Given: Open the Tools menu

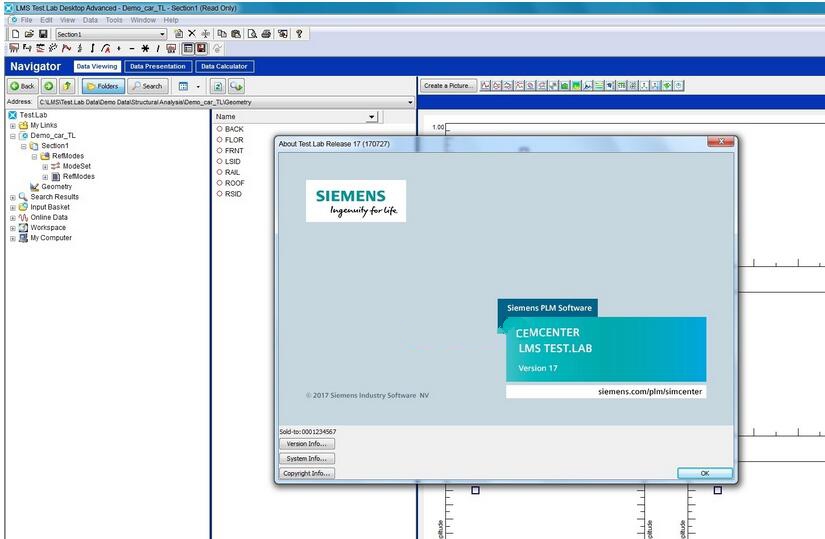Looking at the screenshot, I should (x=114, y=20).
